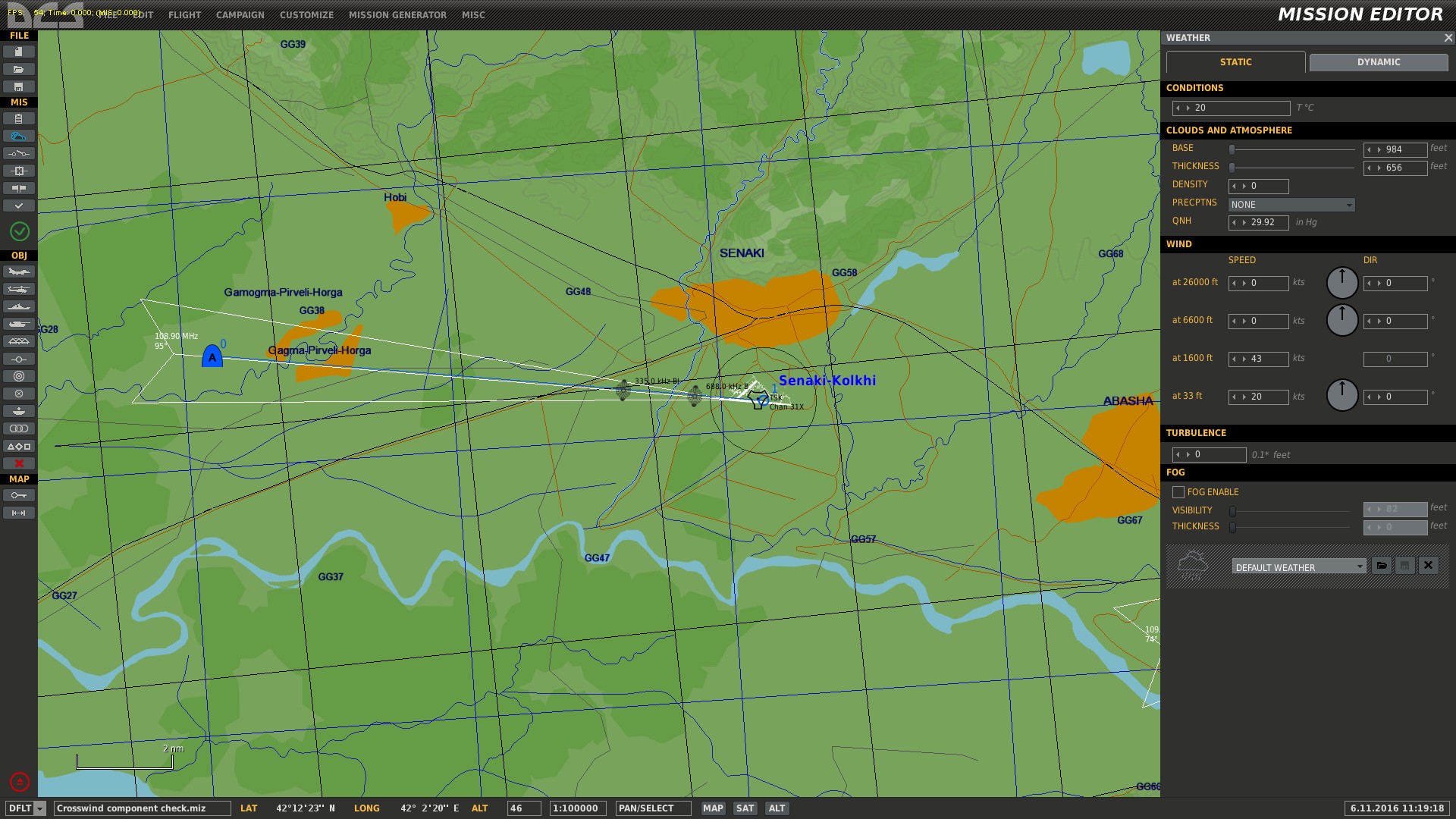Tick the FOG ENABLE checkbox
This screenshot has height=819, width=1456.
pyautogui.click(x=1178, y=492)
